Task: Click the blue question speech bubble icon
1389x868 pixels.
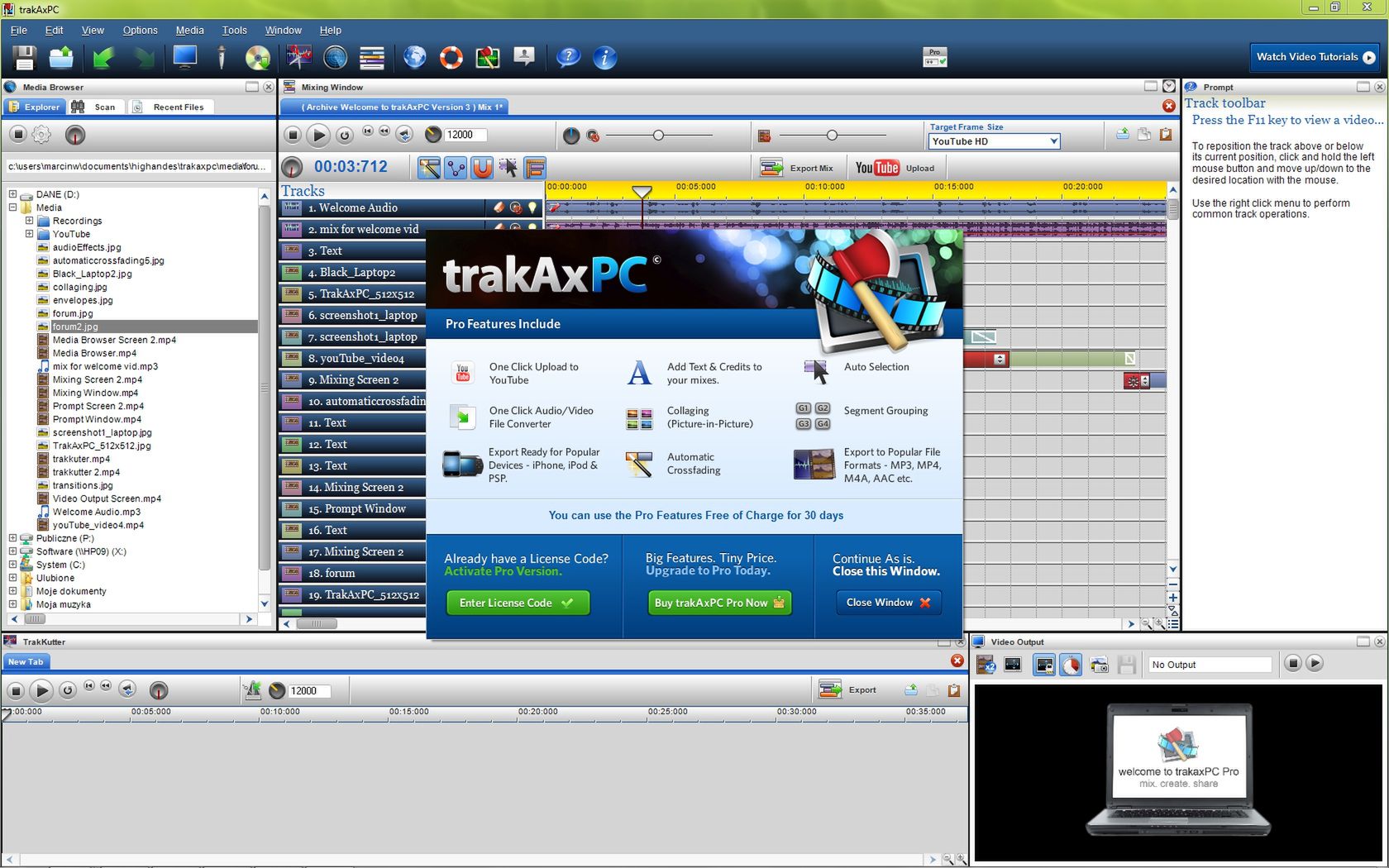Action: click(x=568, y=57)
